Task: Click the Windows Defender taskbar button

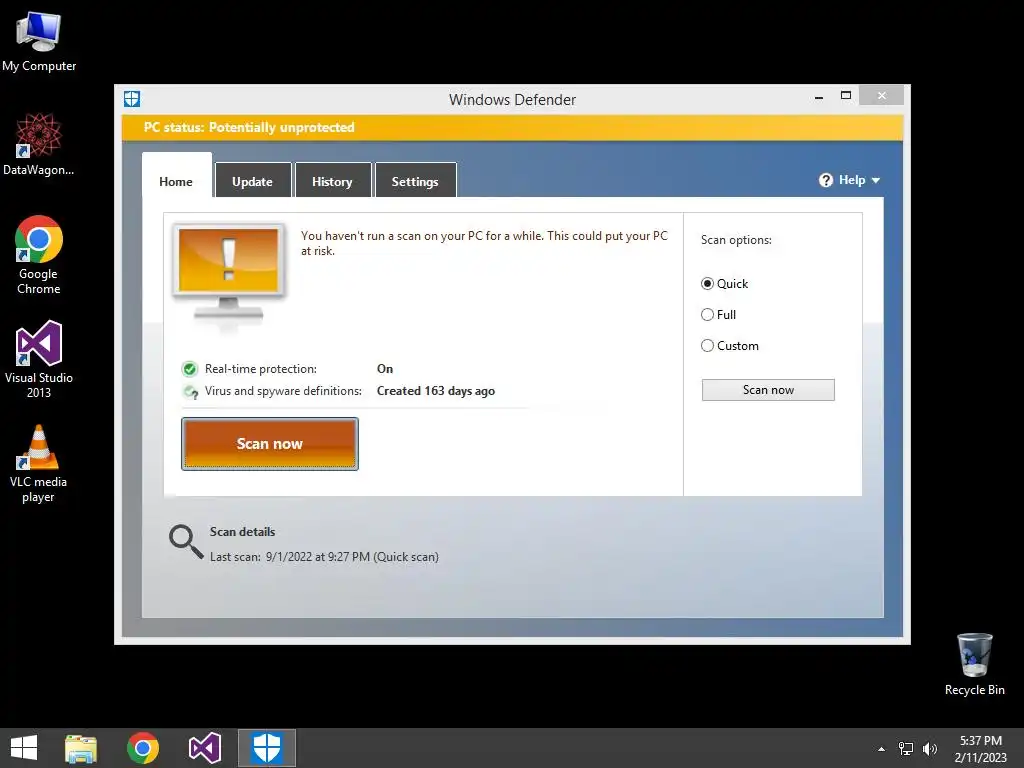Action: pos(266,748)
